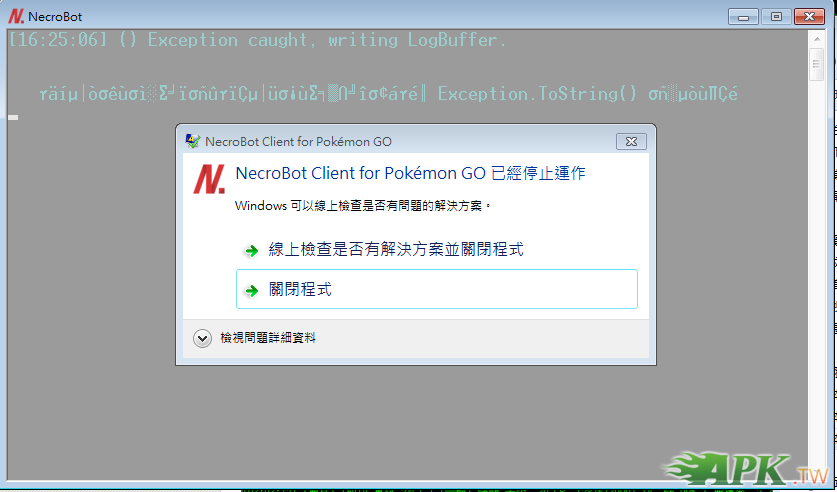Click the console vertical scrollbar thumb

pos(817,64)
